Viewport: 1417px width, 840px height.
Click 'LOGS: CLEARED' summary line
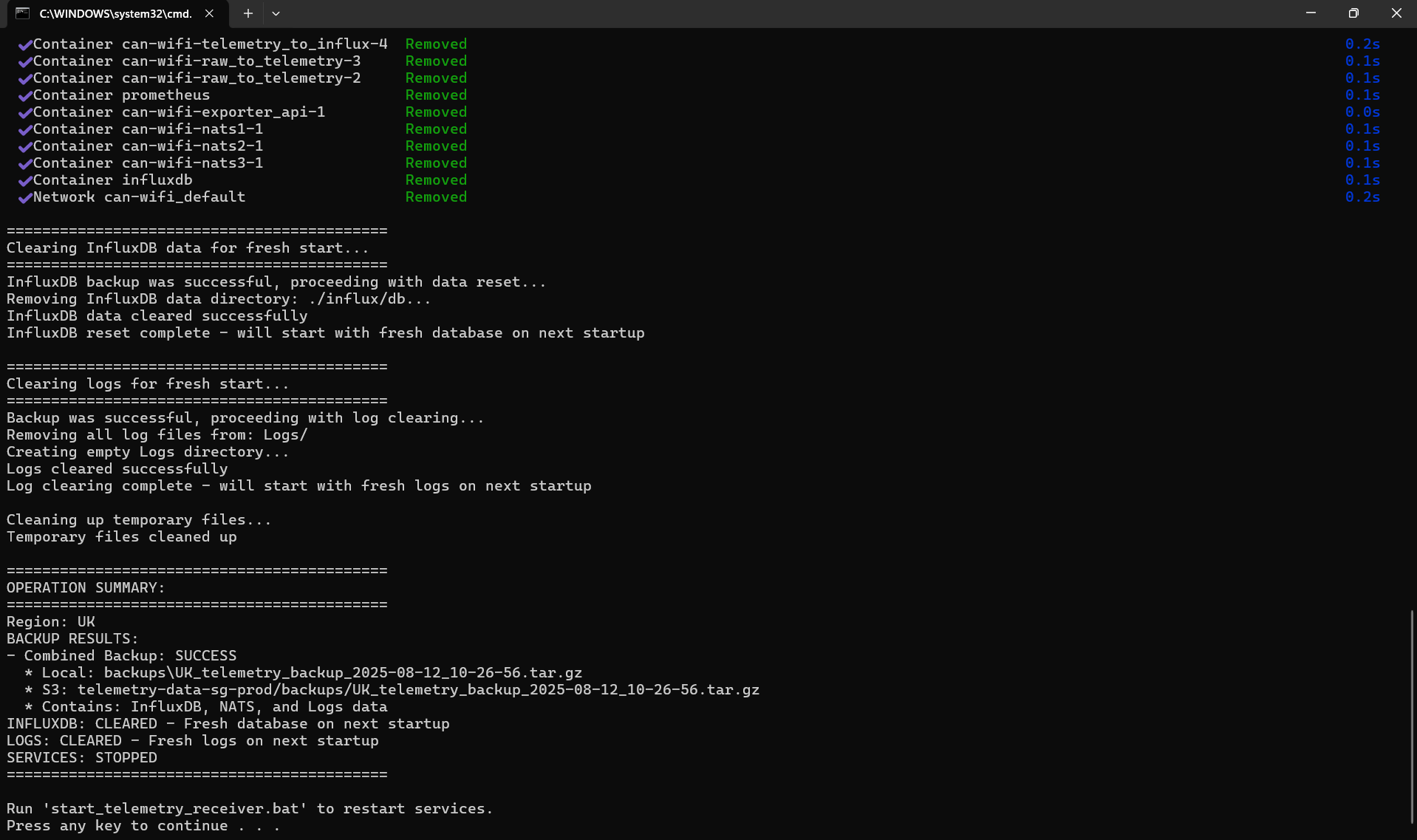[x=192, y=741]
